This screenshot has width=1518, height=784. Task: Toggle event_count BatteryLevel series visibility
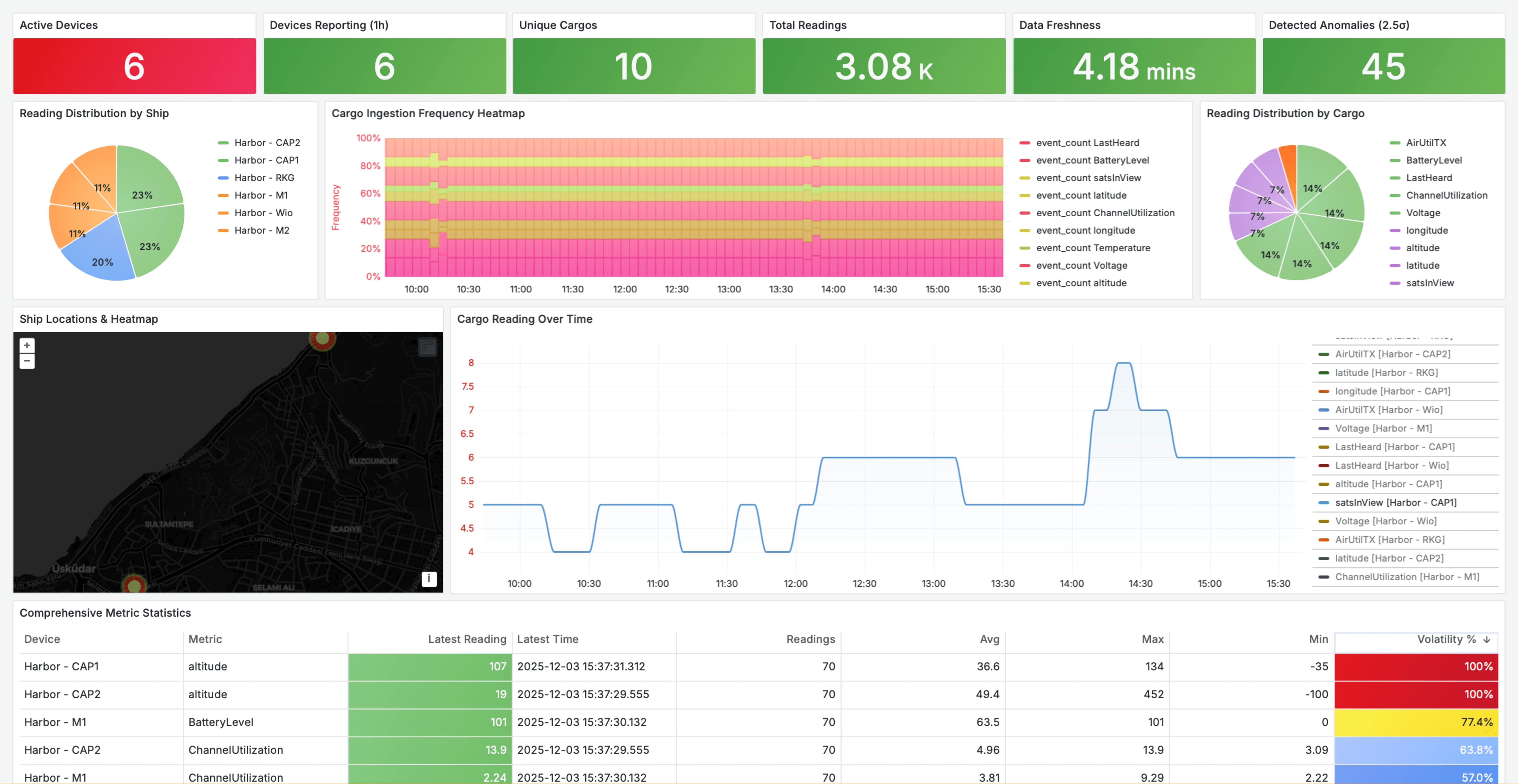click(1092, 160)
